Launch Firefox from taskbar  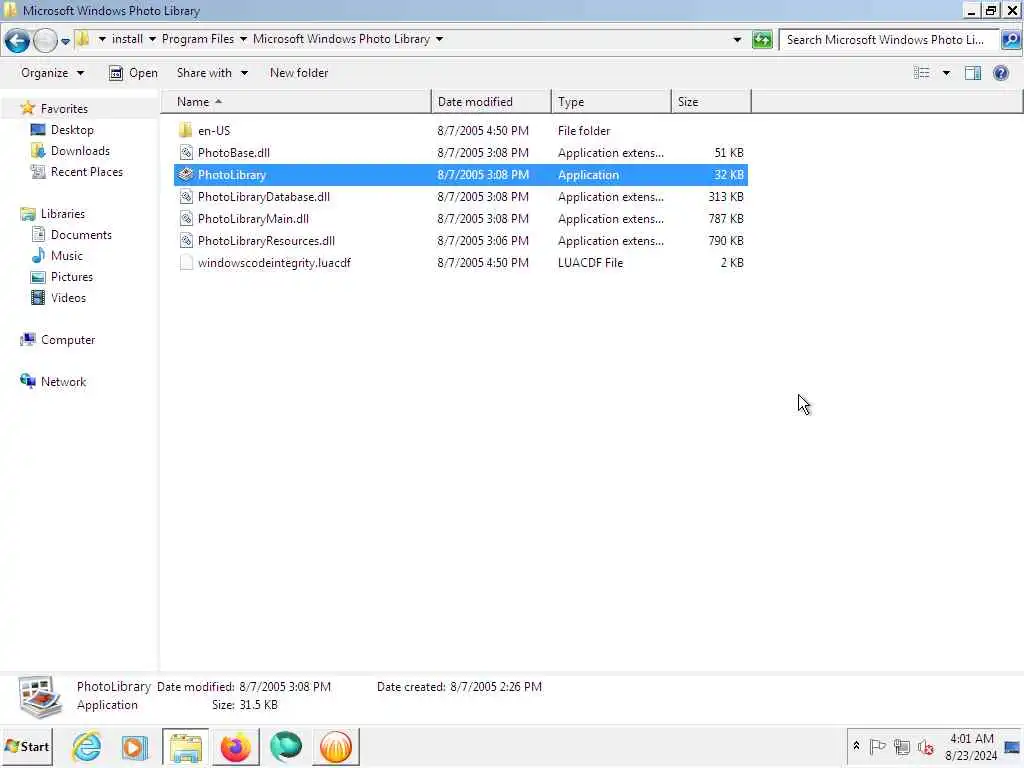(236, 747)
